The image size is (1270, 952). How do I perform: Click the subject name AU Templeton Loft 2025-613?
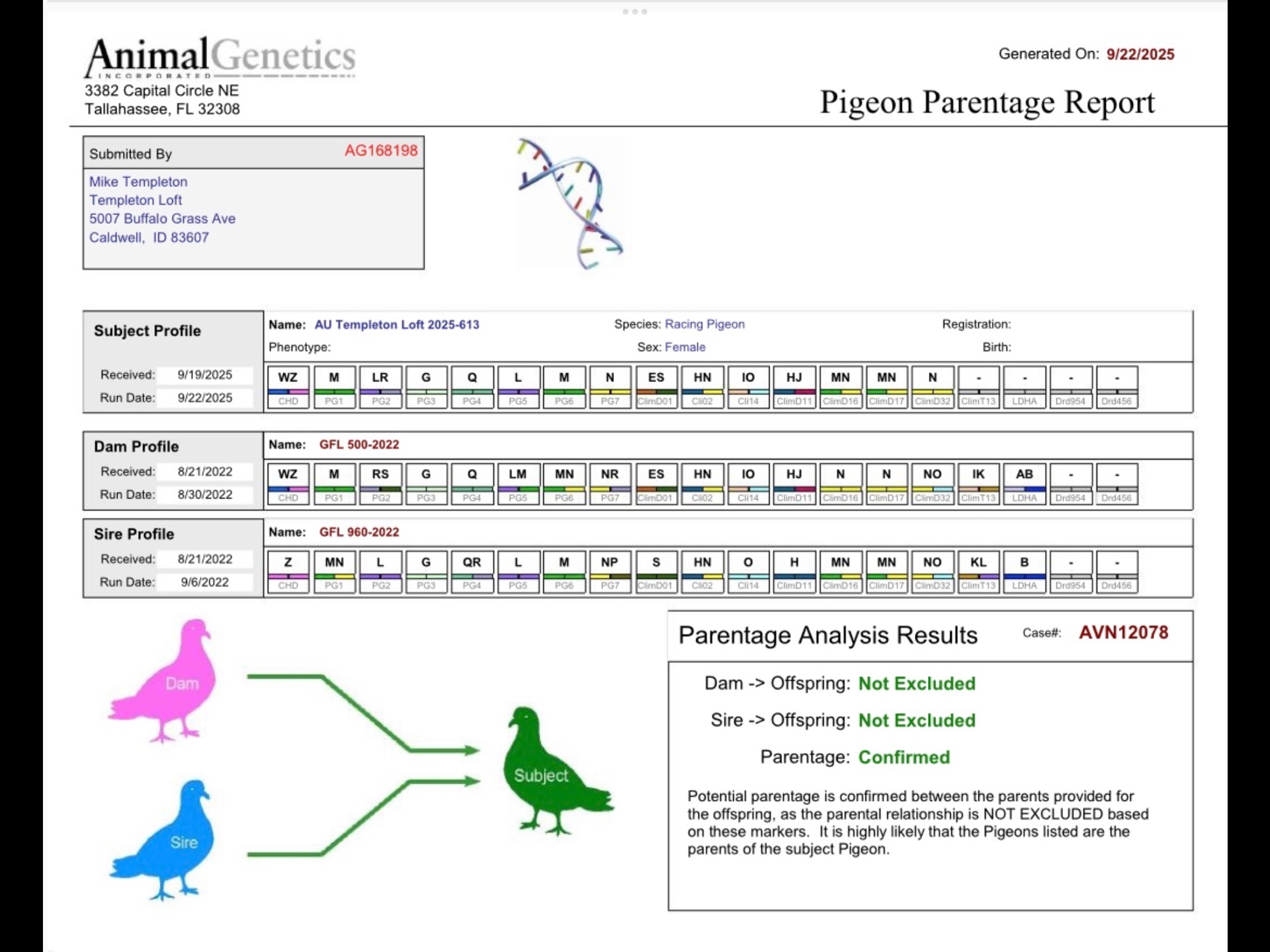pyautogui.click(x=396, y=325)
